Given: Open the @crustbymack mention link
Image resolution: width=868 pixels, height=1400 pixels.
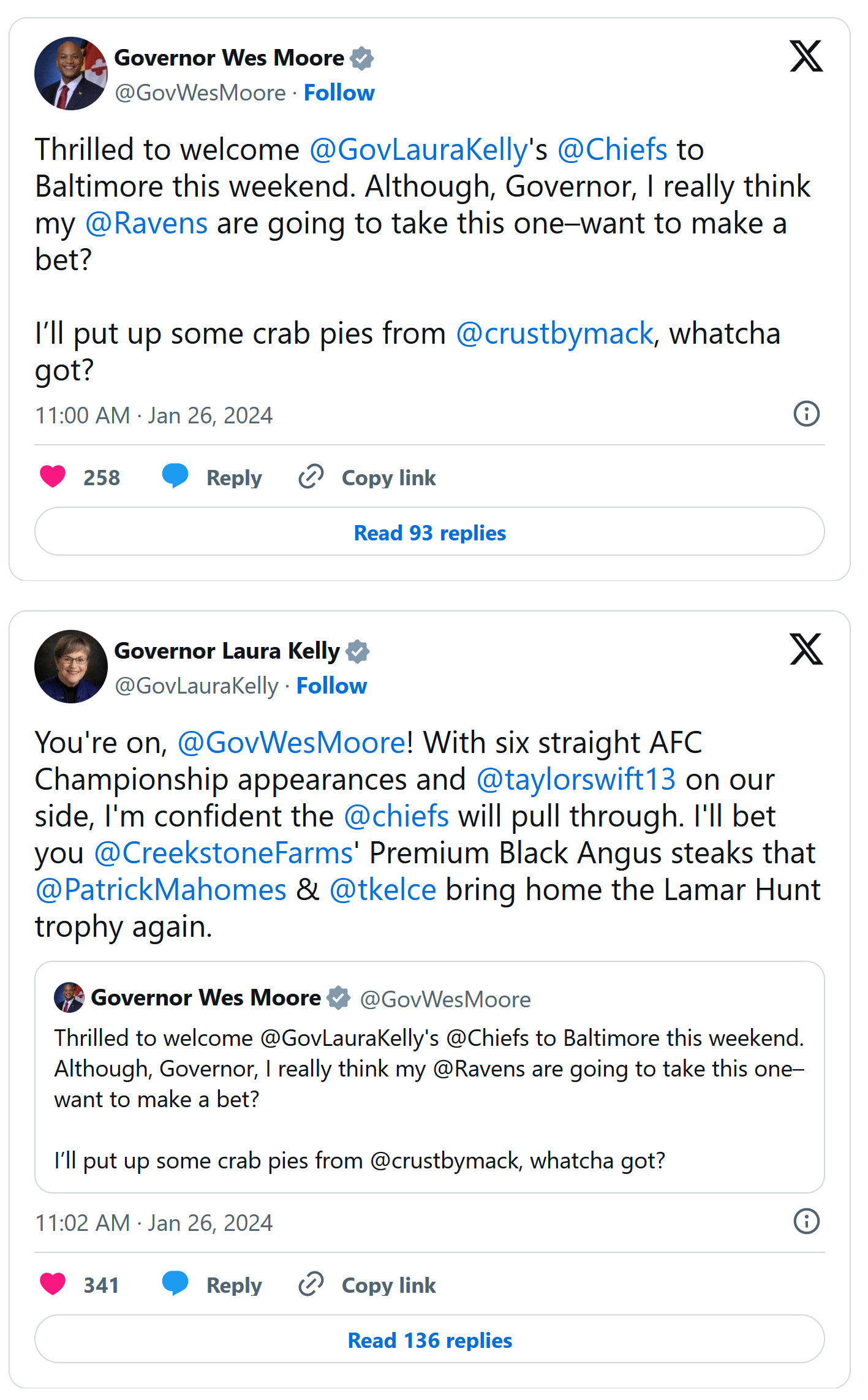Looking at the screenshot, I should [554, 335].
